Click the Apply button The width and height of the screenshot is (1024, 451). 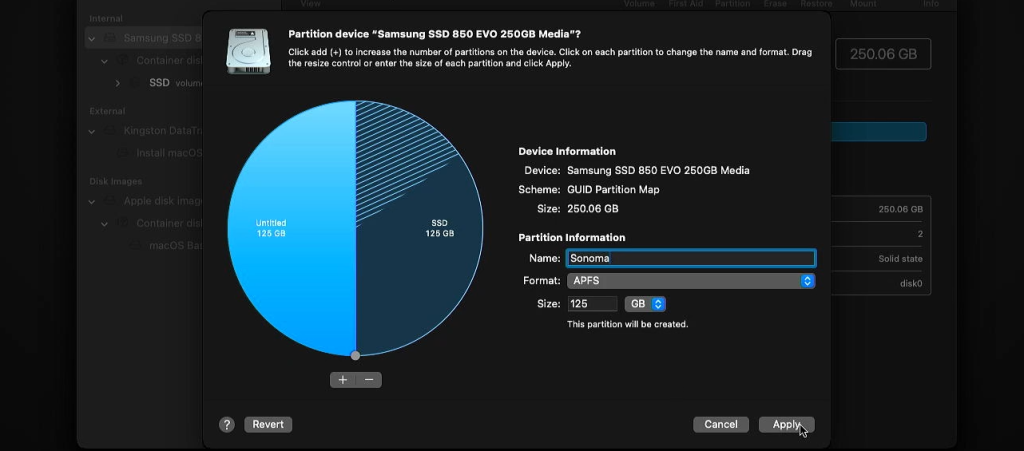click(786, 424)
